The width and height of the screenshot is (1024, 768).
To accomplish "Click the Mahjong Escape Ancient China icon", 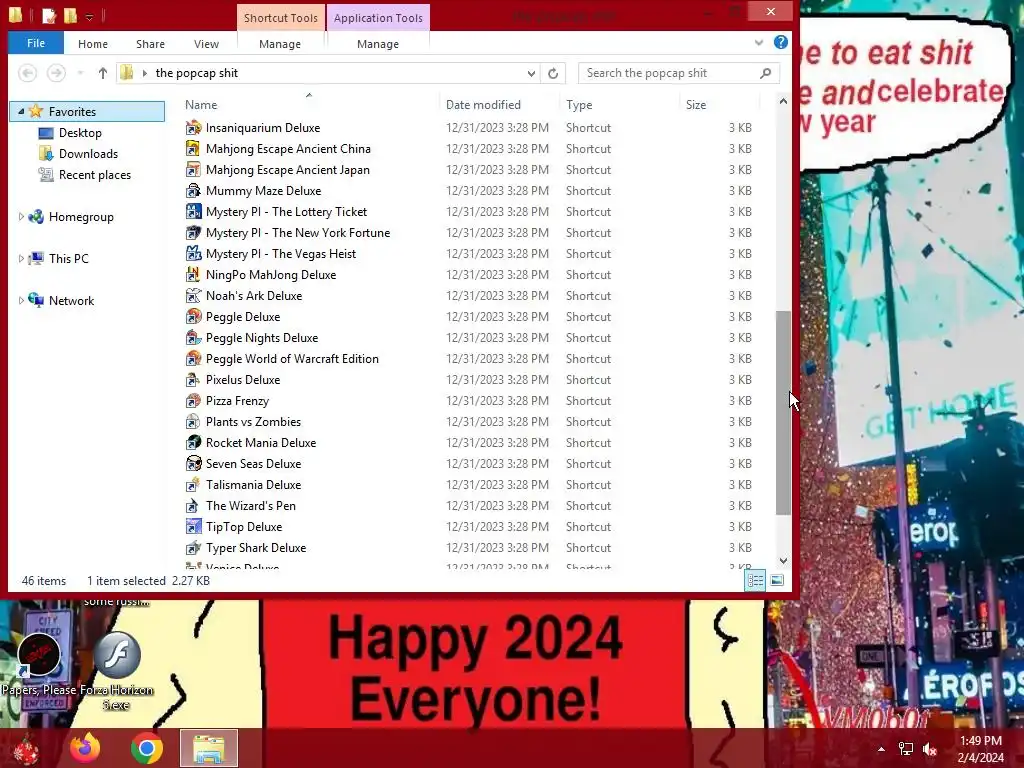I will (x=193, y=149).
